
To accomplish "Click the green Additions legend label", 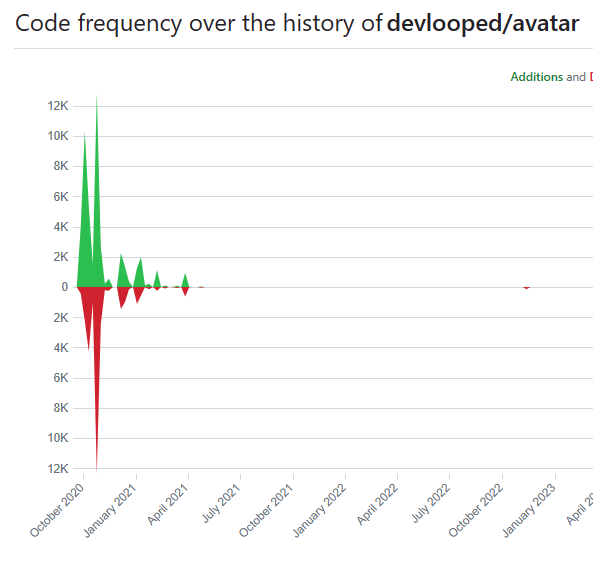I will [537, 77].
